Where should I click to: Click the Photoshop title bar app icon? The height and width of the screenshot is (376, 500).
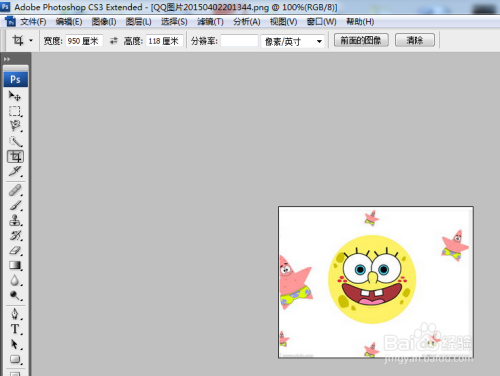[x=5, y=6]
